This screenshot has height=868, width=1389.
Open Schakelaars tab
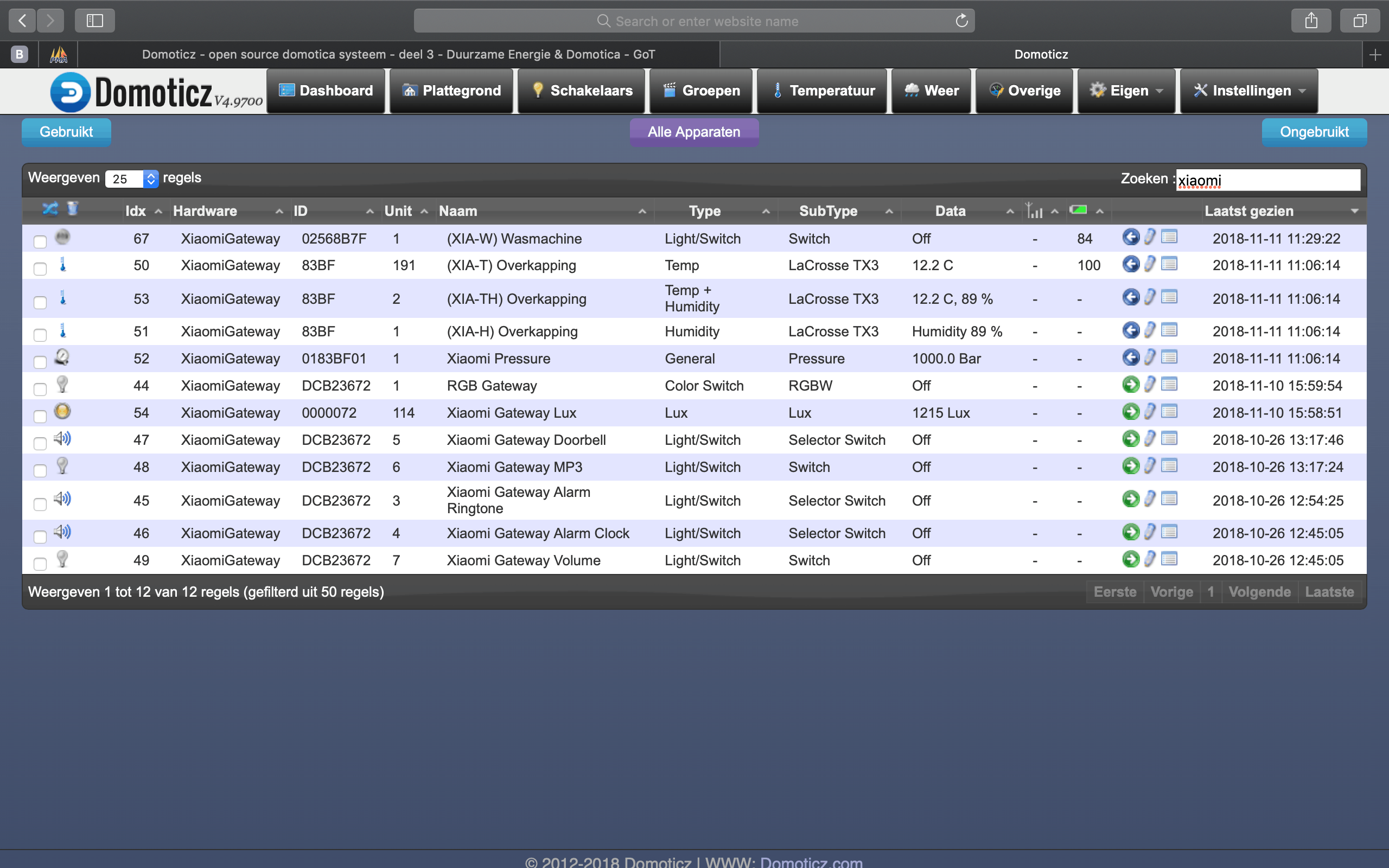[x=582, y=91]
